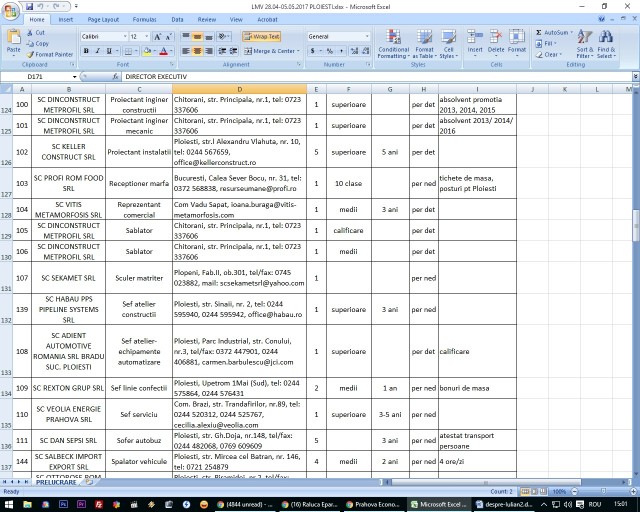Open Cell Styles gallery
640x512 pixels.
point(449,44)
